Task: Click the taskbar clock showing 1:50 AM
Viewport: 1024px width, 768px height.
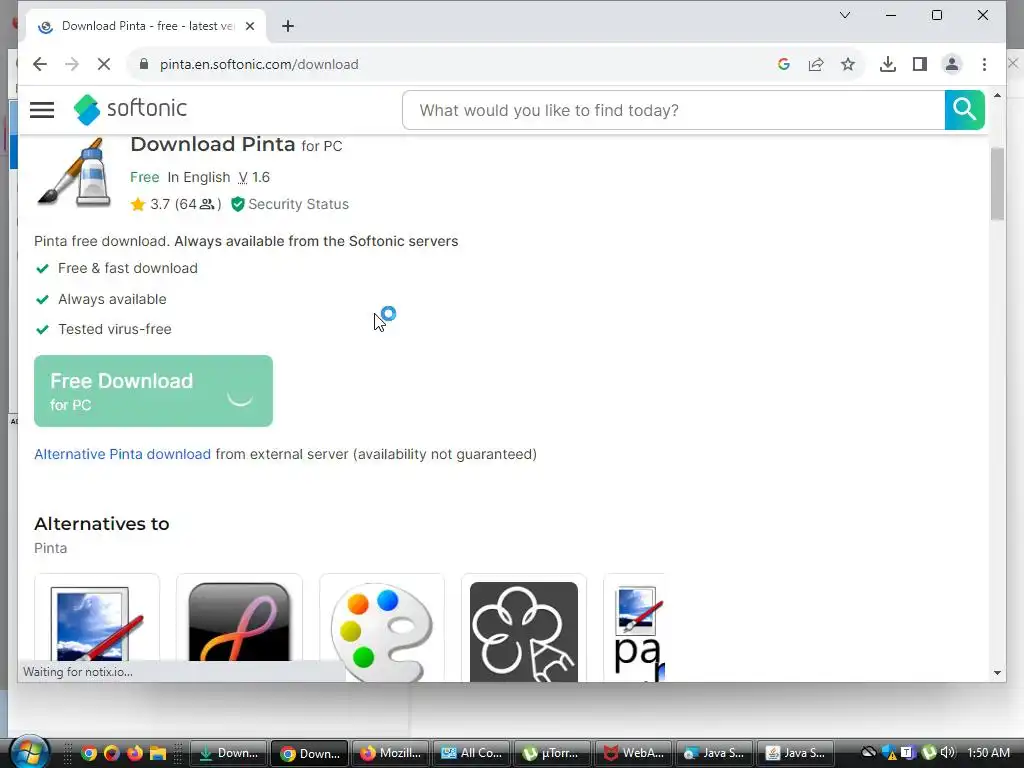Action: tap(988, 752)
